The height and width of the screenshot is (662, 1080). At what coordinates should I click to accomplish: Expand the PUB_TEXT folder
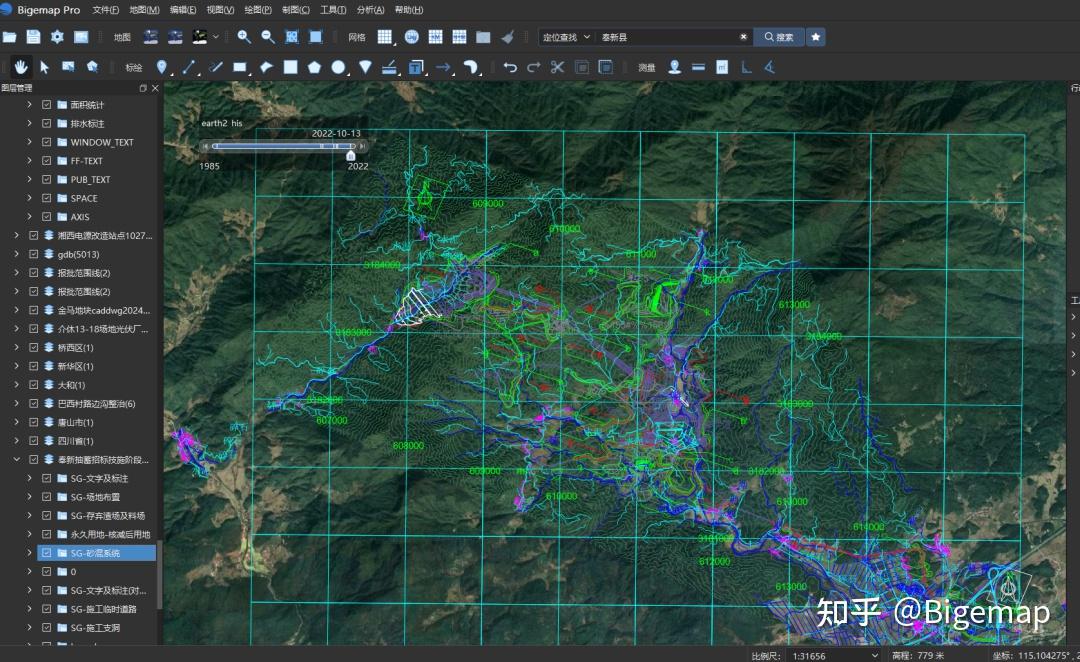[x=29, y=179]
